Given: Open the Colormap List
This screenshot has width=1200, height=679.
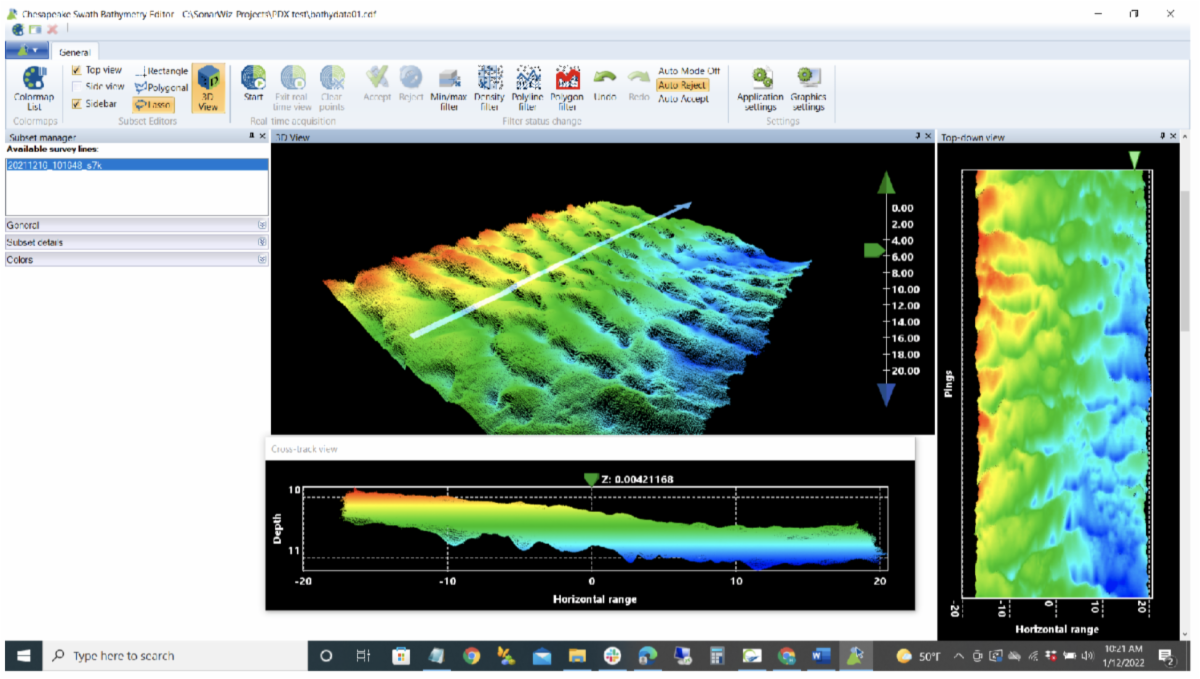Looking at the screenshot, I should click(x=34, y=87).
